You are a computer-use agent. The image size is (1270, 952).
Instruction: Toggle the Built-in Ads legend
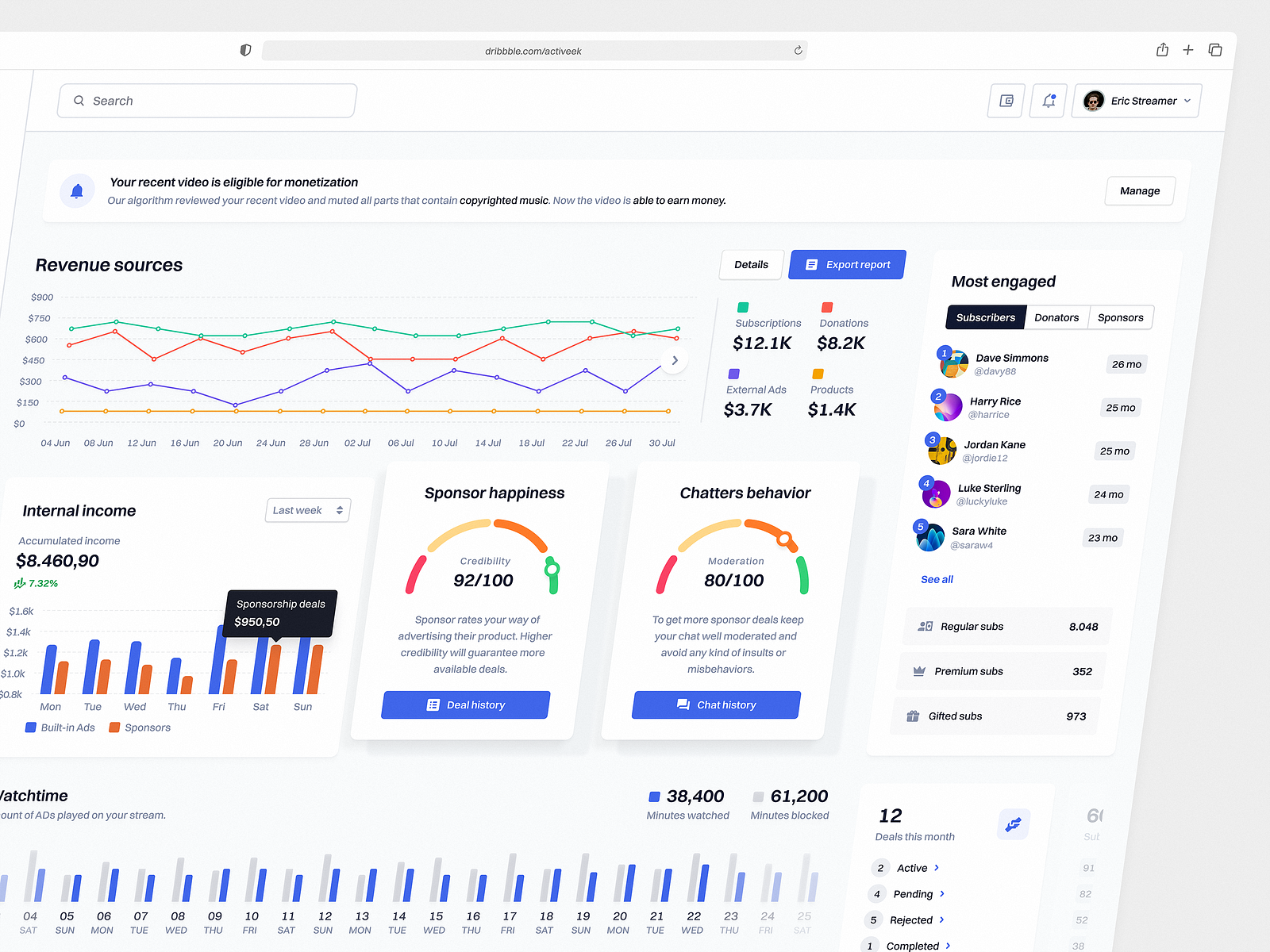click(30, 727)
